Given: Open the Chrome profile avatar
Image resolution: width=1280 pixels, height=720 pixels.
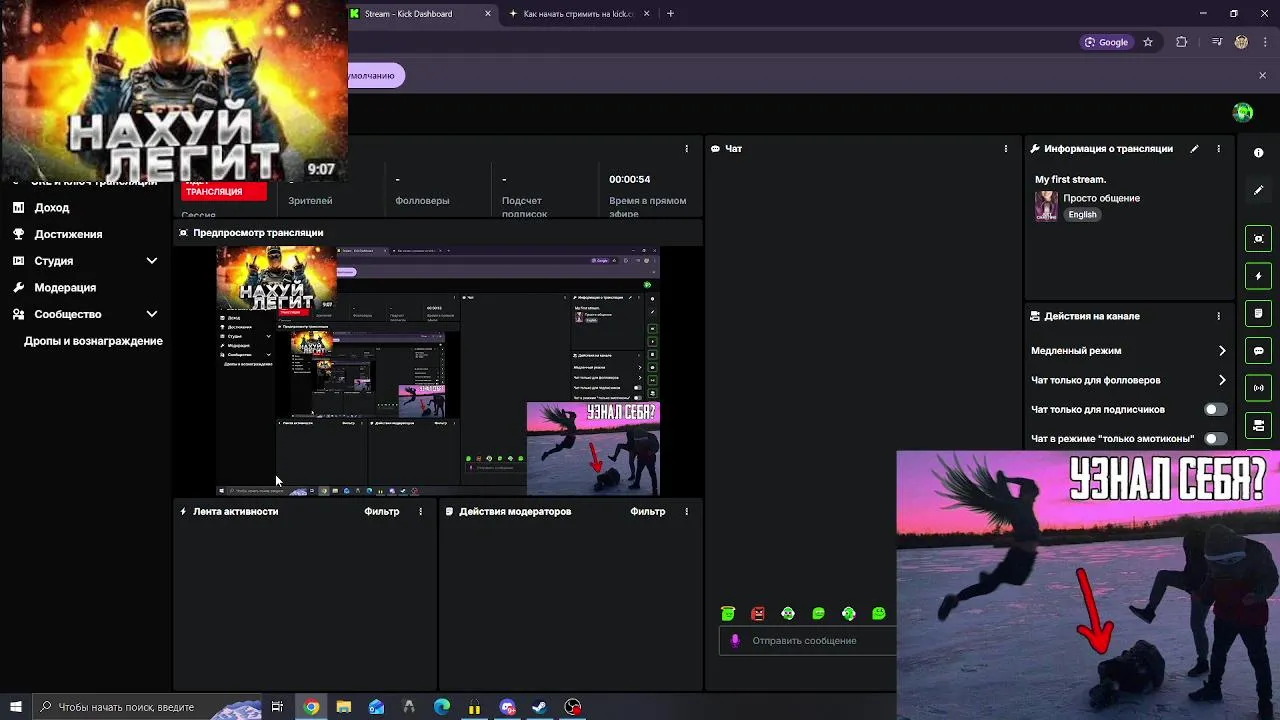Looking at the screenshot, I should (x=1241, y=42).
